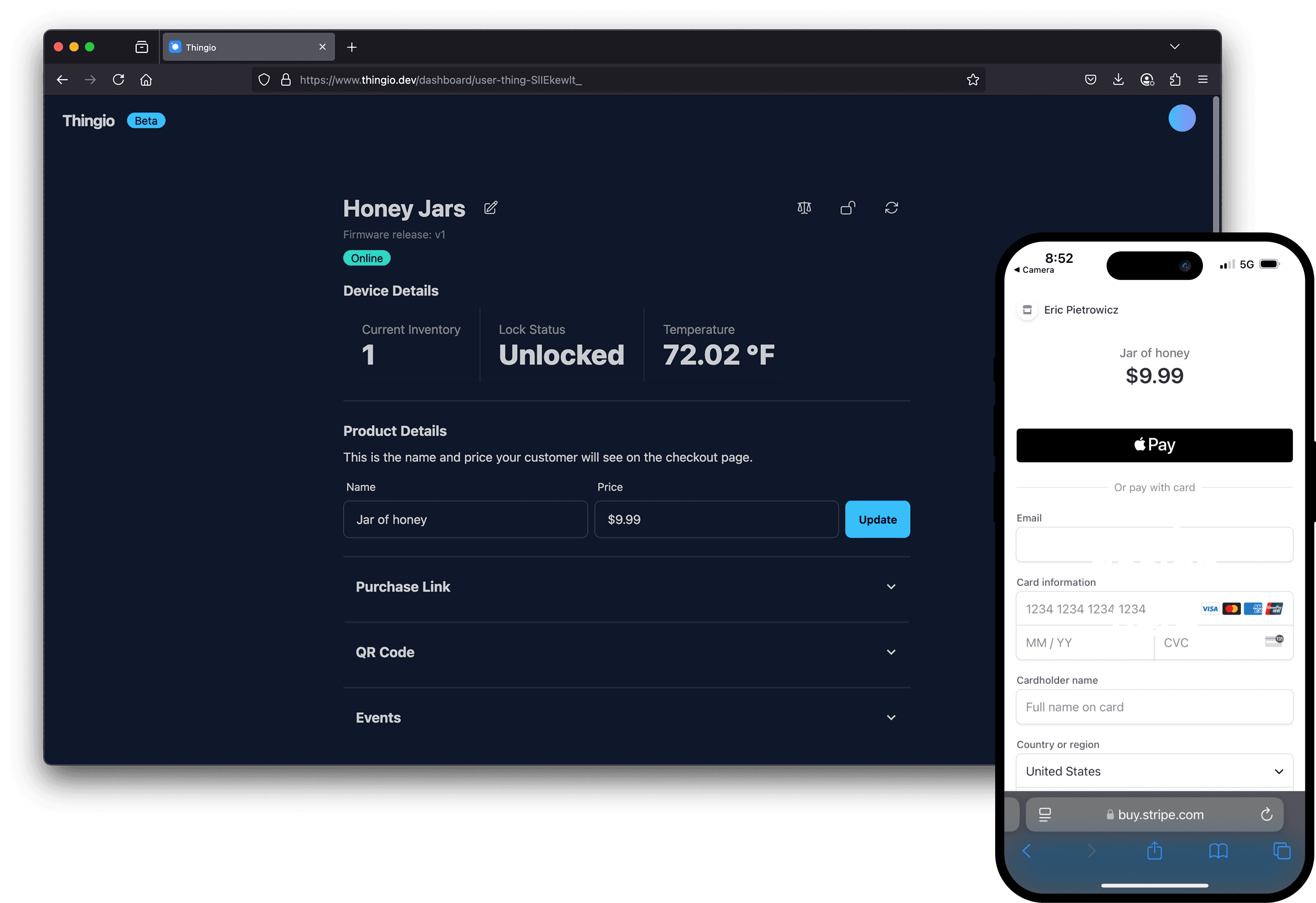This screenshot has height=903, width=1316.
Task: Tap Safari back chevron on phone
Action: 1027,850
